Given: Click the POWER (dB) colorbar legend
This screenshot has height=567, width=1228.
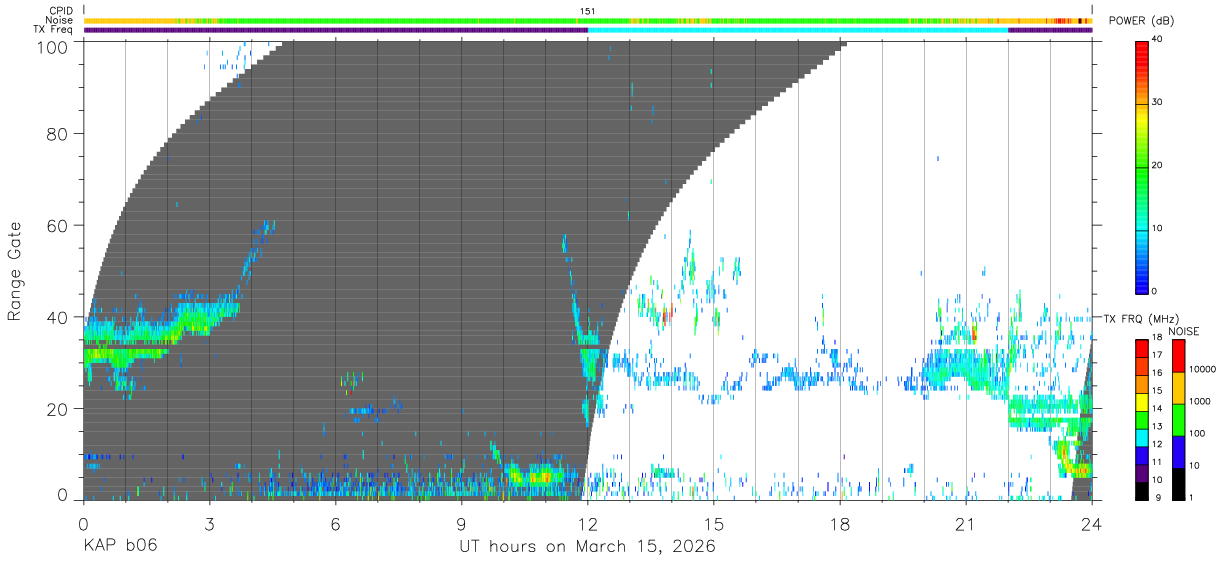Looking at the screenshot, I should coord(1141,166).
